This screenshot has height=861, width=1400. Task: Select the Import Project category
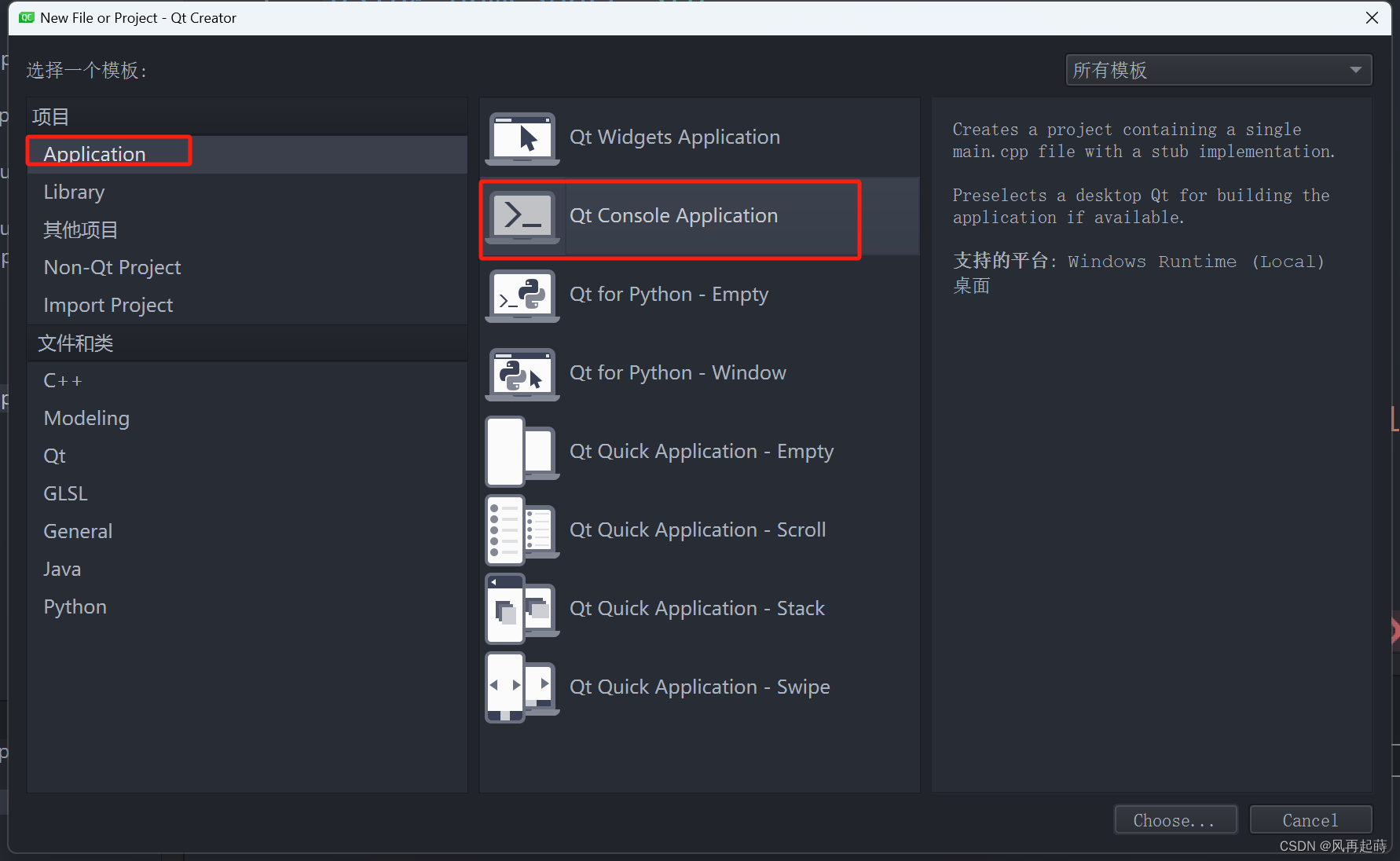[x=247, y=305]
